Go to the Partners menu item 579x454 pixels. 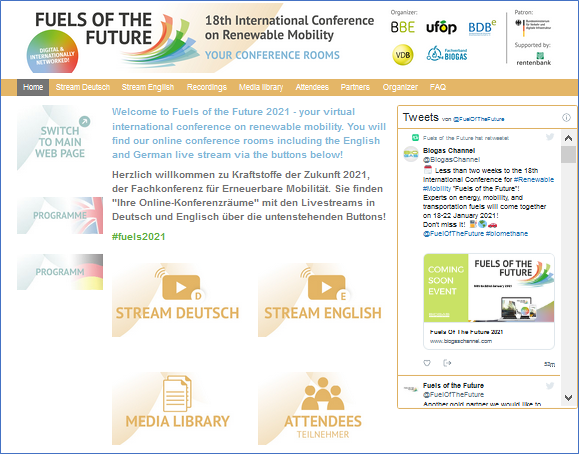click(x=355, y=87)
